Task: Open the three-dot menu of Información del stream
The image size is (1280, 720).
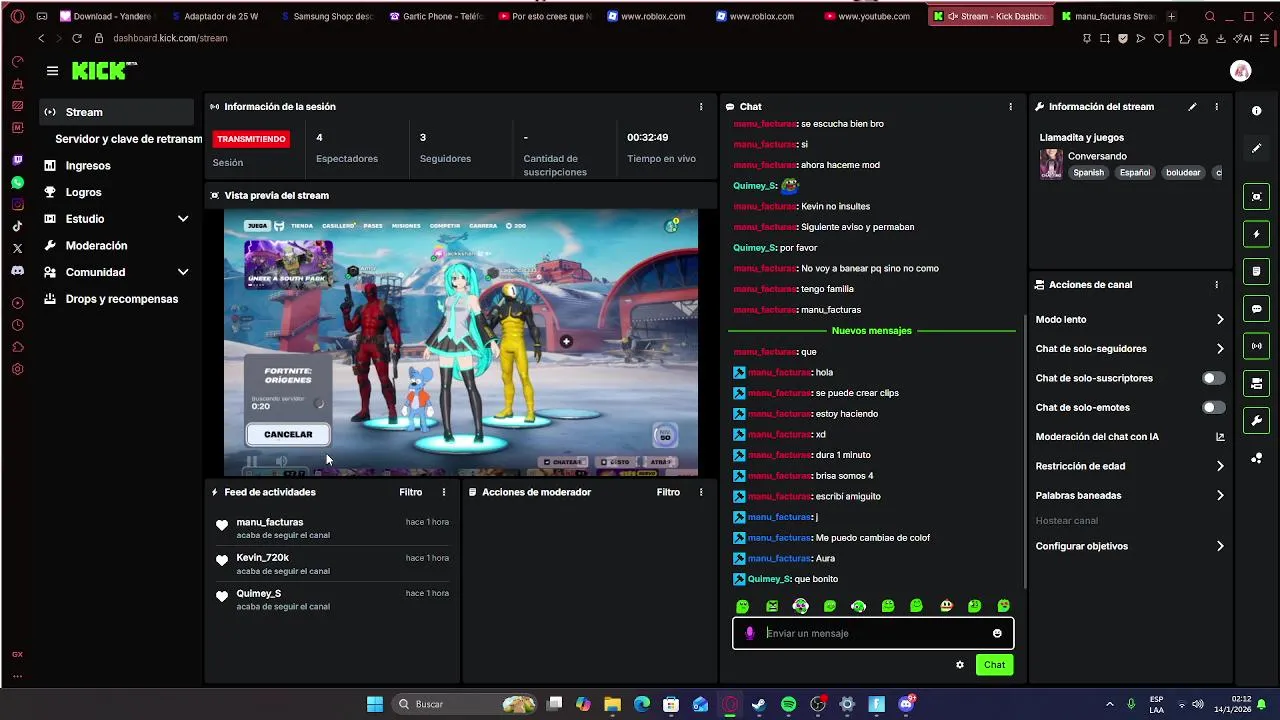Action: [1216, 107]
